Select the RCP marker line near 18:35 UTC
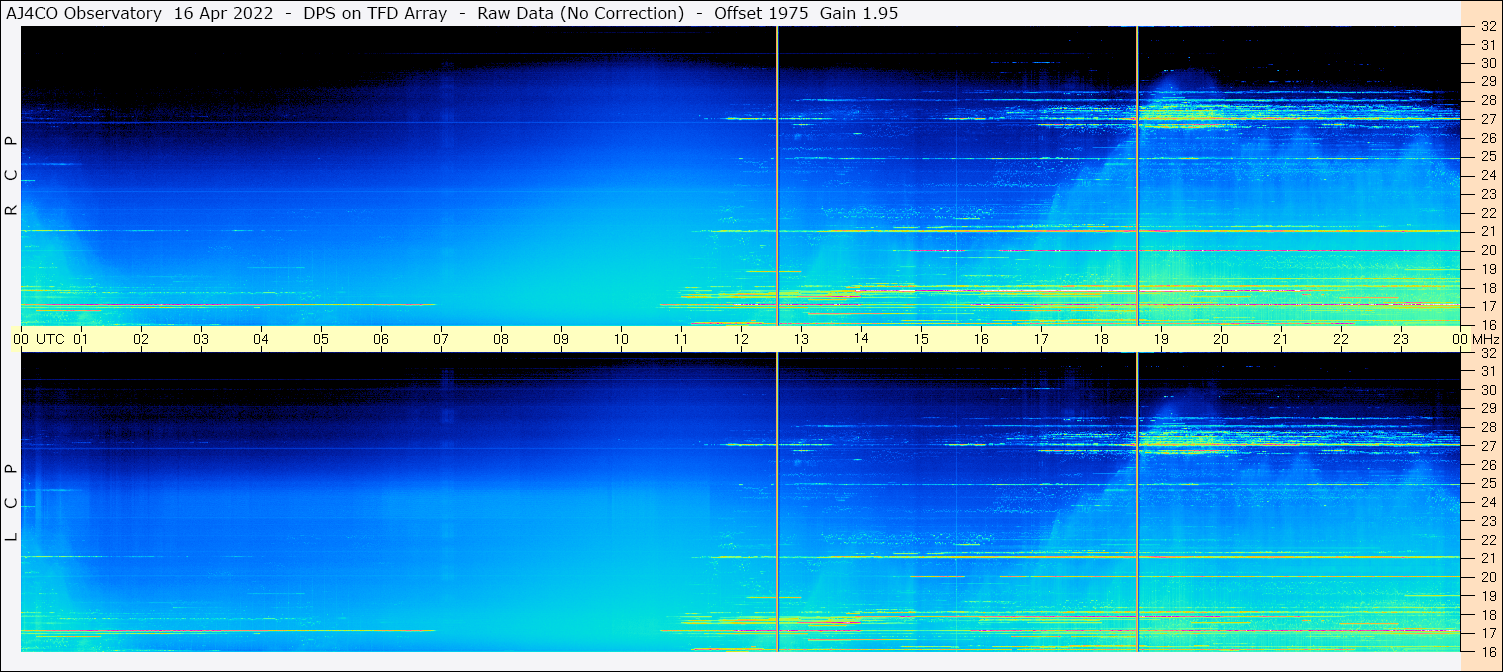The image size is (1503, 672). (x=1137, y=175)
